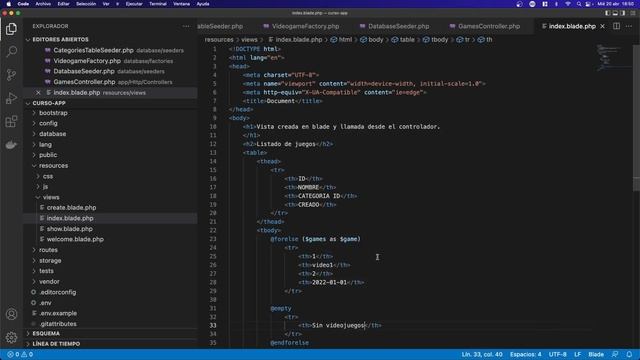Open notifications bell in status bar

click(629, 354)
